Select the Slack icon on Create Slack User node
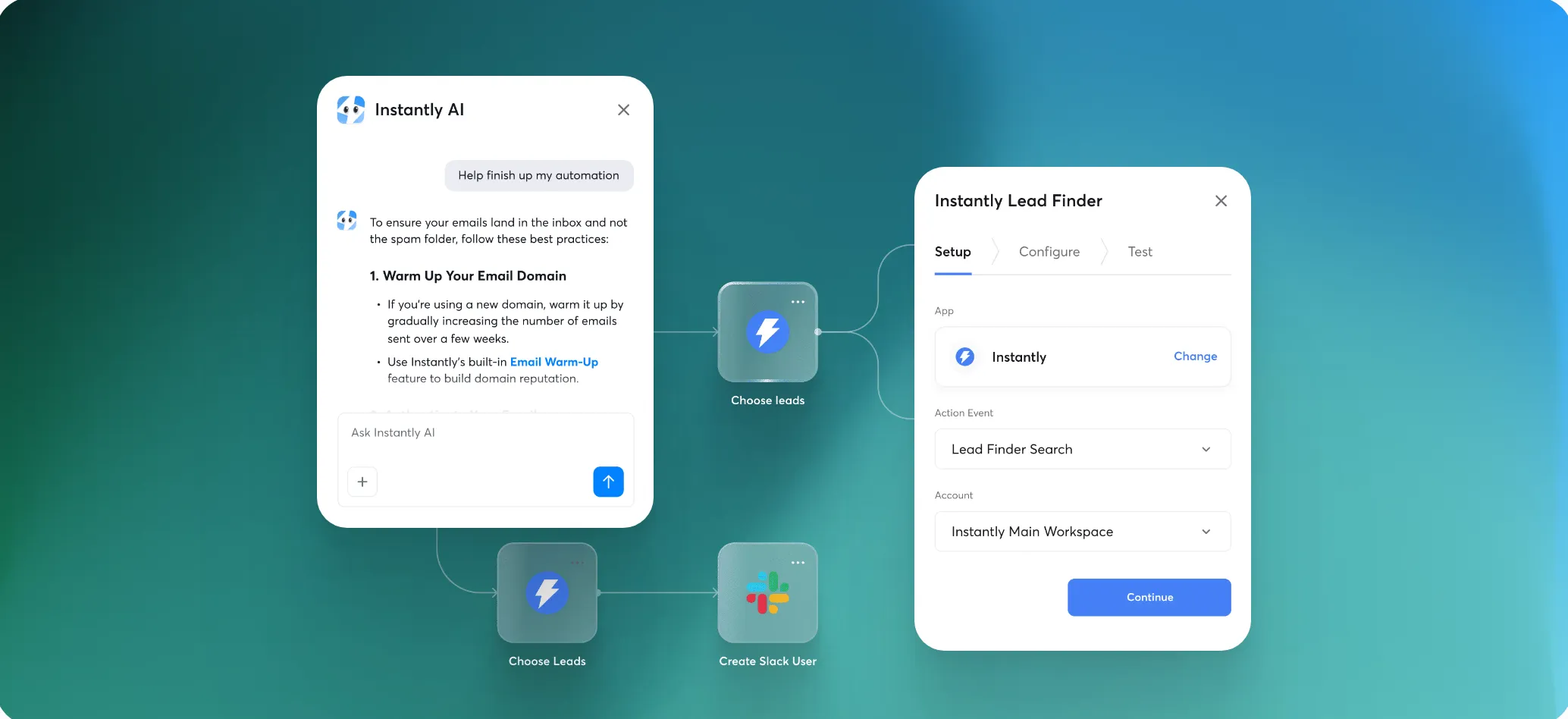1568x719 pixels. coord(767,593)
